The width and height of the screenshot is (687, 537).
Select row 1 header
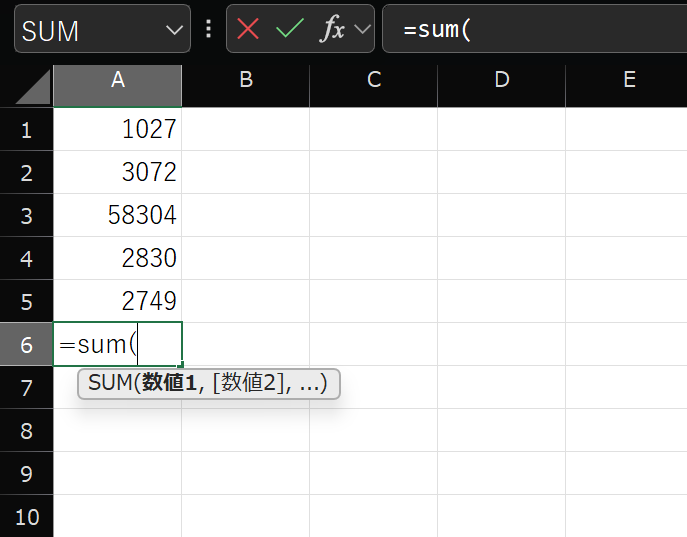[x=26, y=129]
